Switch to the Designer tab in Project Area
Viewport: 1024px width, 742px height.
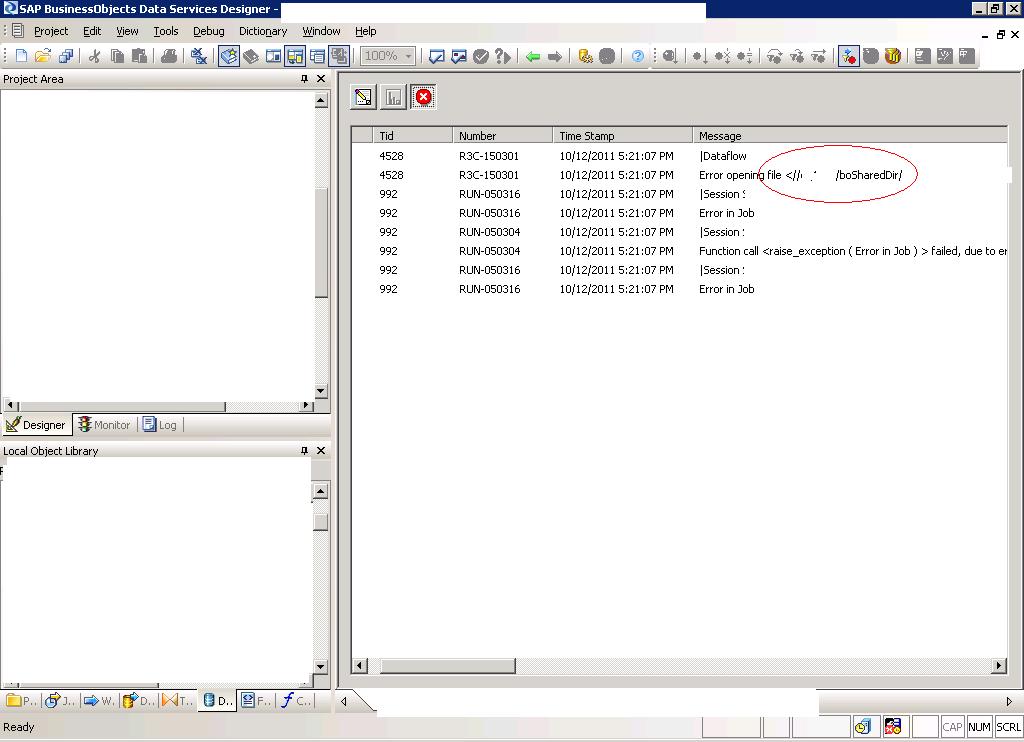[x=37, y=425]
